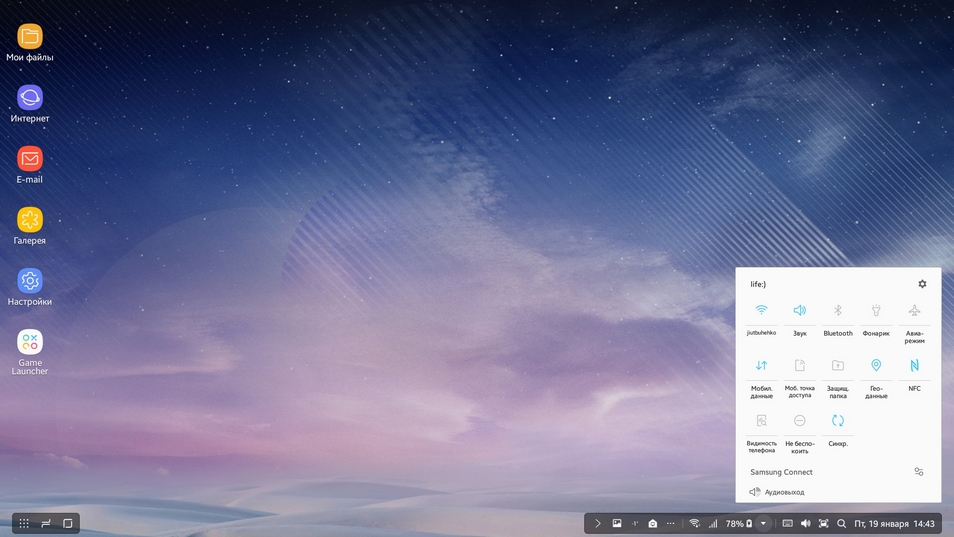The height and width of the screenshot is (537, 954).
Task: Click the recent apps taskbar button
Action: tap(46, 523)
